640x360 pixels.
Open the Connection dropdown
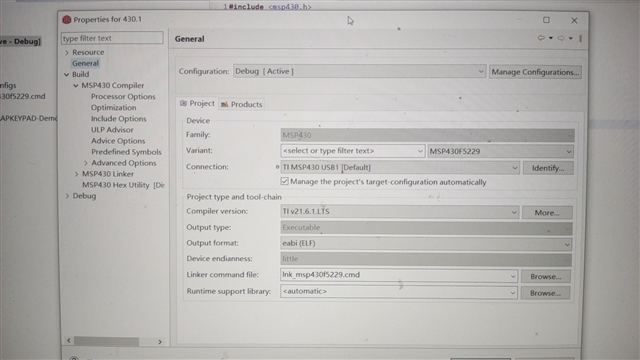(x=400, y=167)
